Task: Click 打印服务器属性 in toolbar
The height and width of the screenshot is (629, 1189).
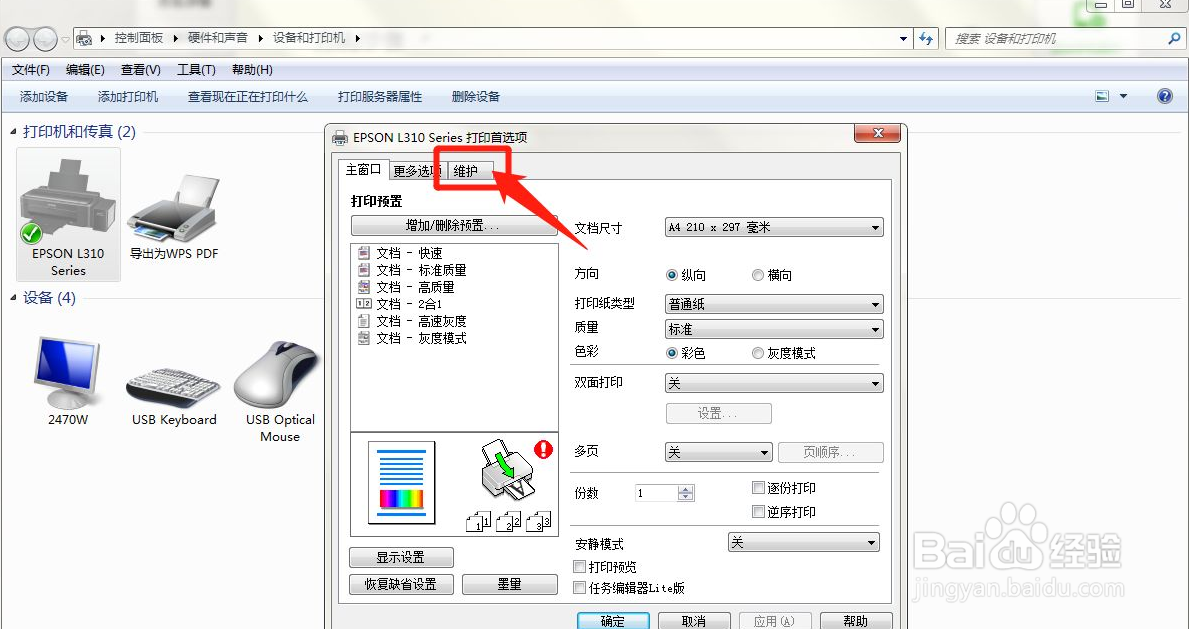Action: 380,96
